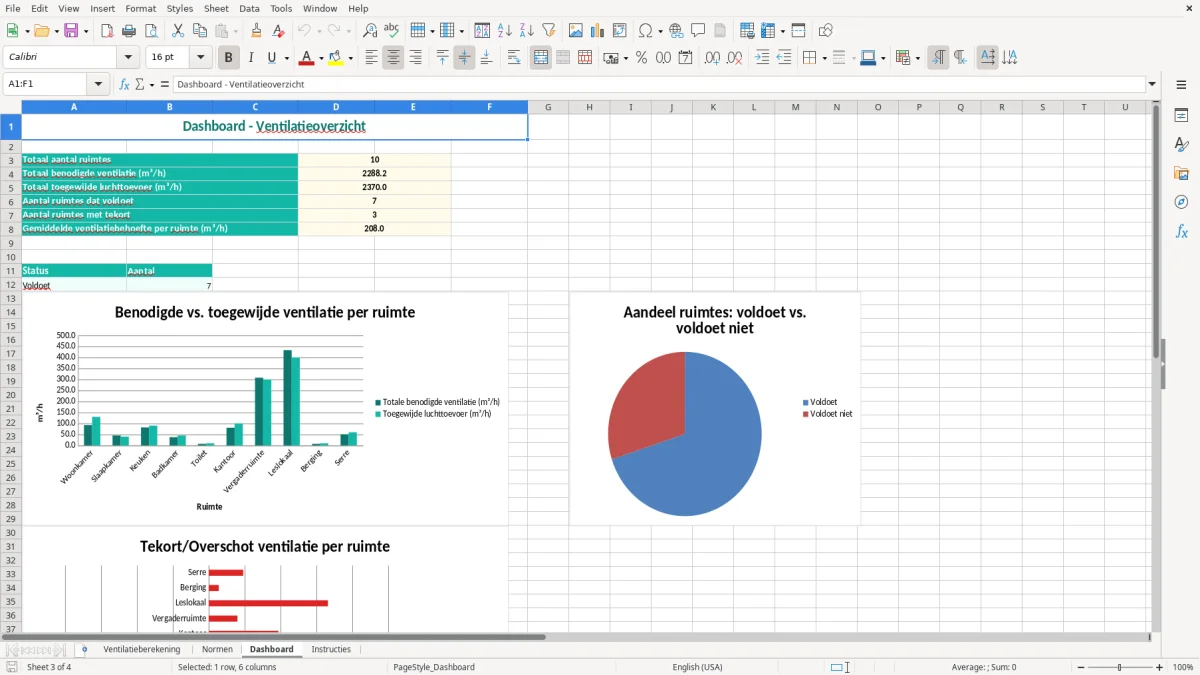Sort ascending with the A-Z icon
The height and width of the screenshot is (675, 1200).
[505, 31]
